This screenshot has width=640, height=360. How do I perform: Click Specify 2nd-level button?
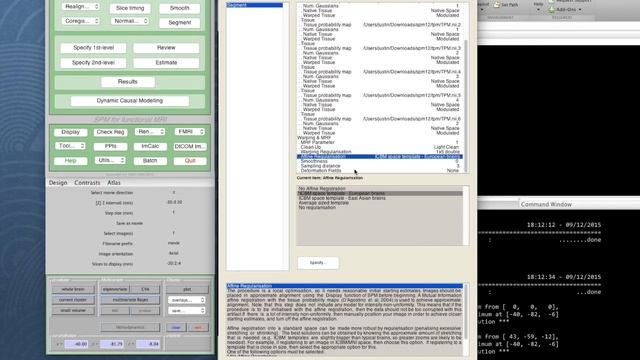click(93, 62)
